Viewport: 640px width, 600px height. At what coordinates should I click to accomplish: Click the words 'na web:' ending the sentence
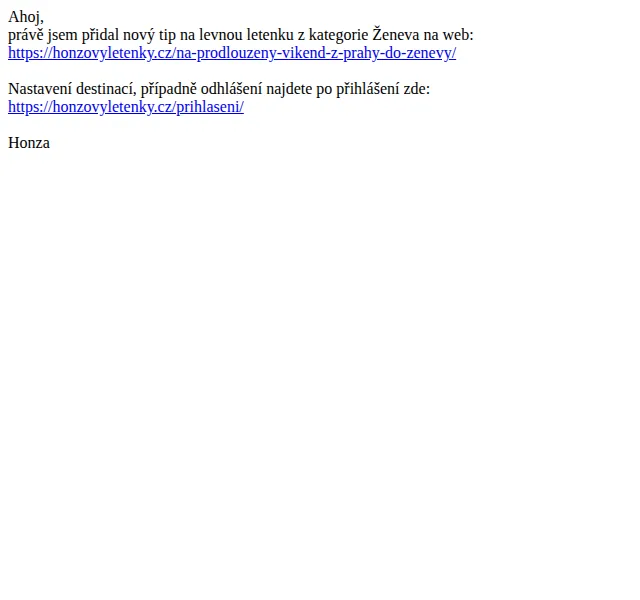coord(448,35)
